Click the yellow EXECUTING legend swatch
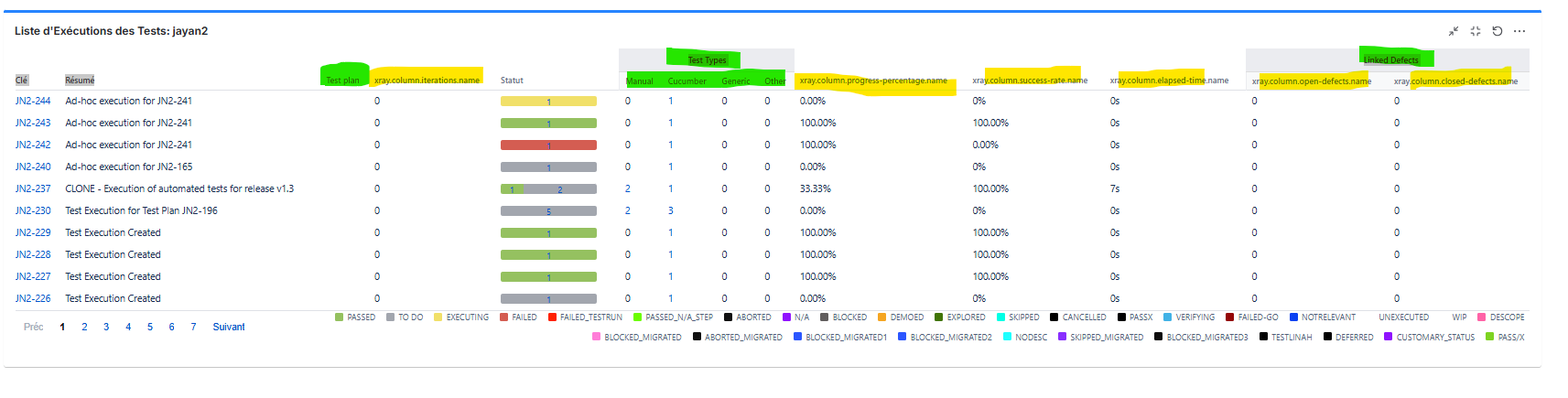 tap(438, 317)
